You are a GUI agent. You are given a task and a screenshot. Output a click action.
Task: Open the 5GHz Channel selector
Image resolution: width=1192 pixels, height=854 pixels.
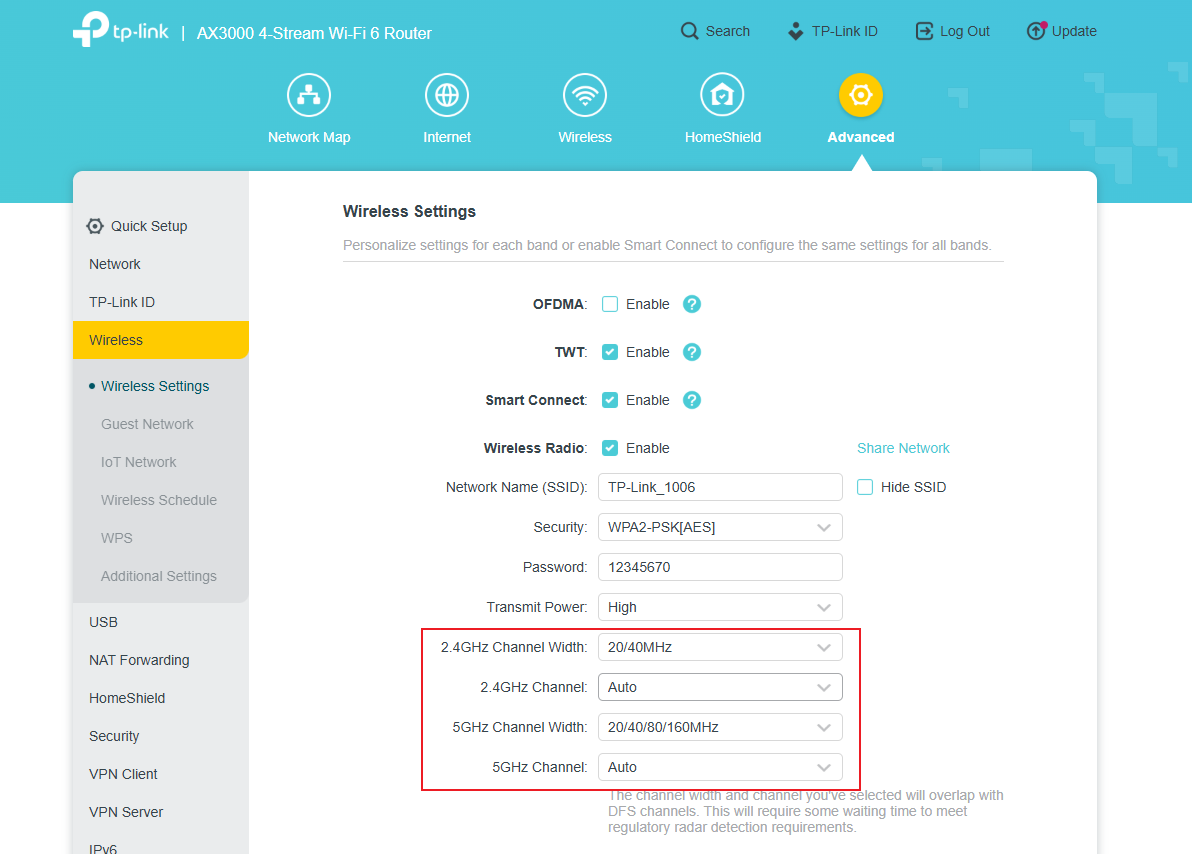tap(720, 767)
